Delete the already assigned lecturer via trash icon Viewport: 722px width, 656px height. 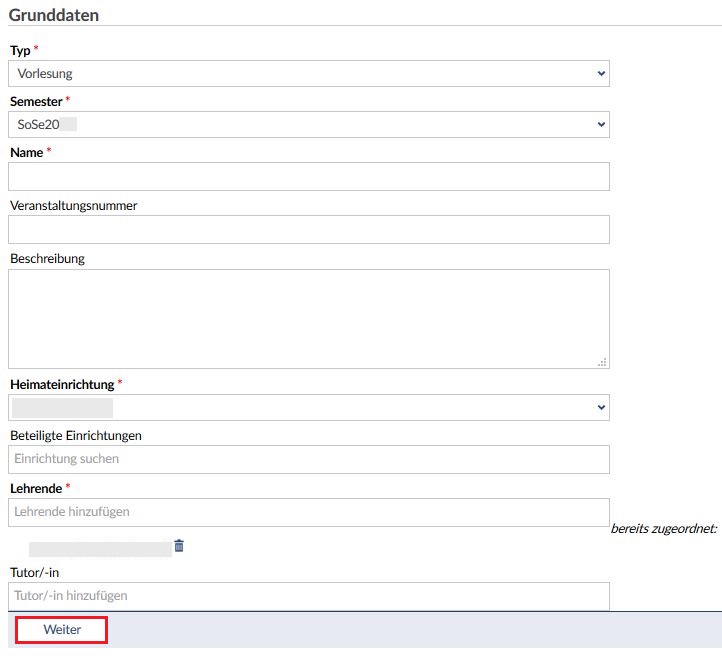point(179,546)
